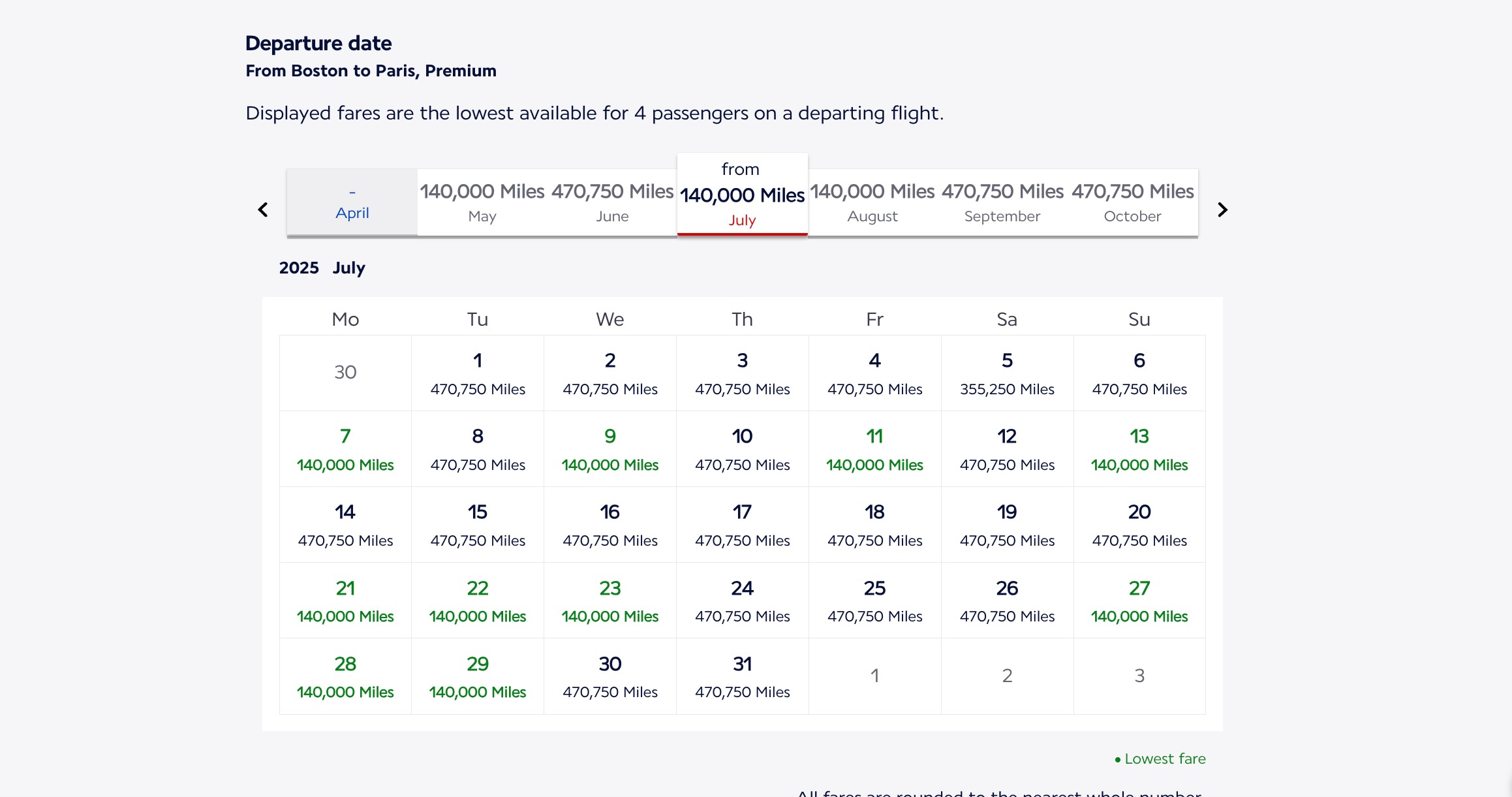Open the June month tab
The width and height of the screenshot is (1512, 797).
612,203
